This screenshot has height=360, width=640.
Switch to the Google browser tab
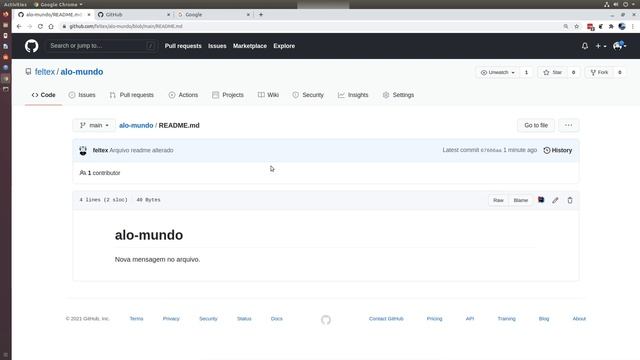point(213,14)
